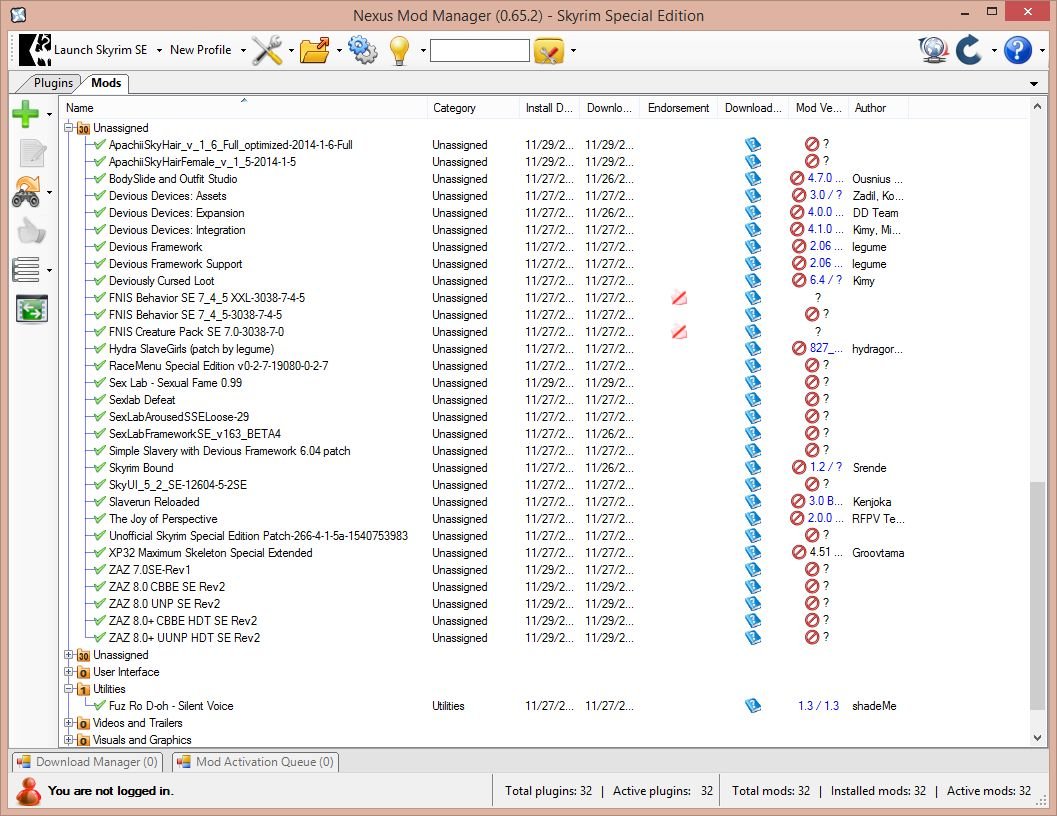1057x816 pixels.
Task: Click the download ID icon for BodySlide row
Action: [x=753, y=178]
